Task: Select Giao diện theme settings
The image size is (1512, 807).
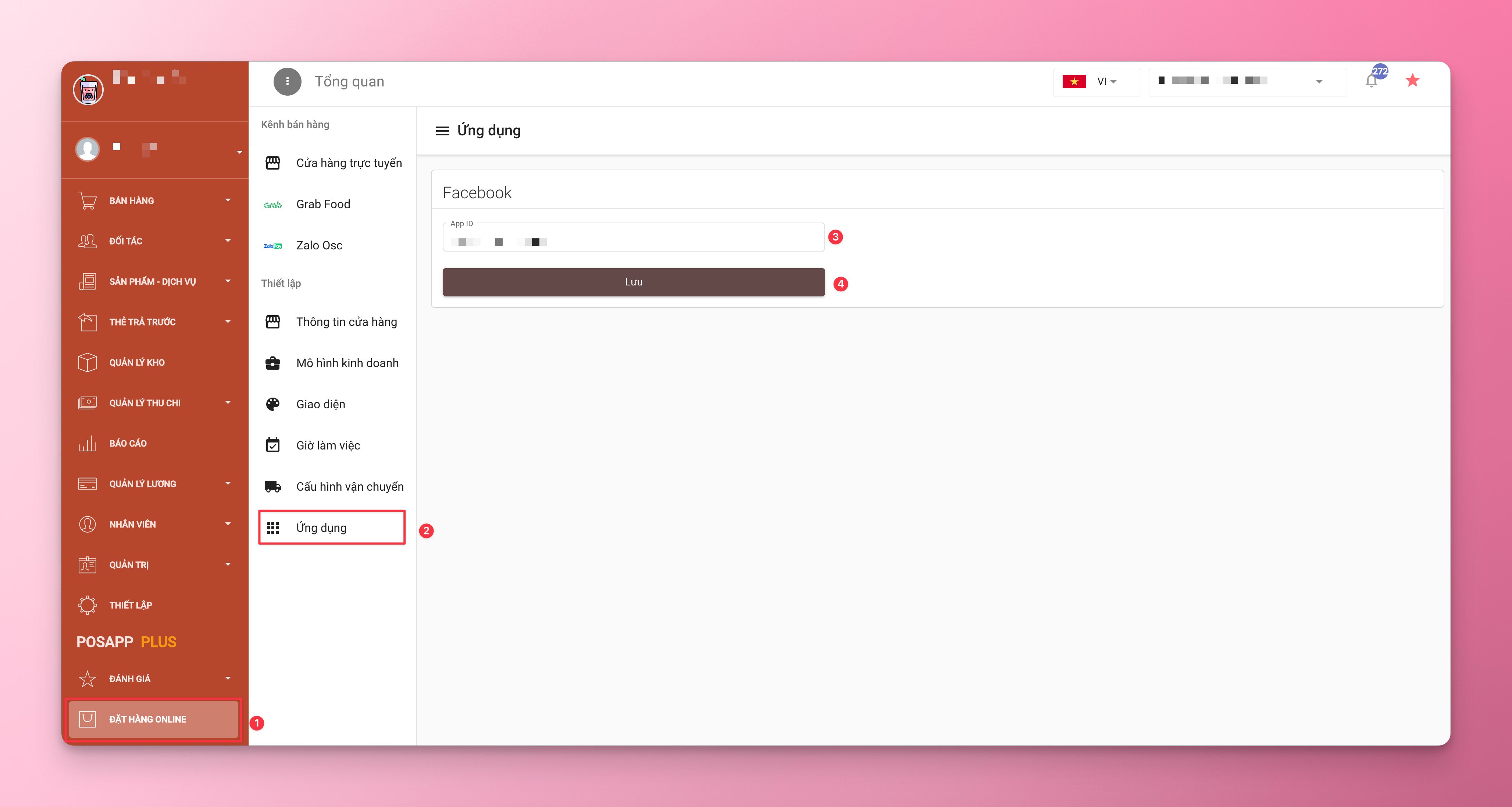Action: coord(321,404)
